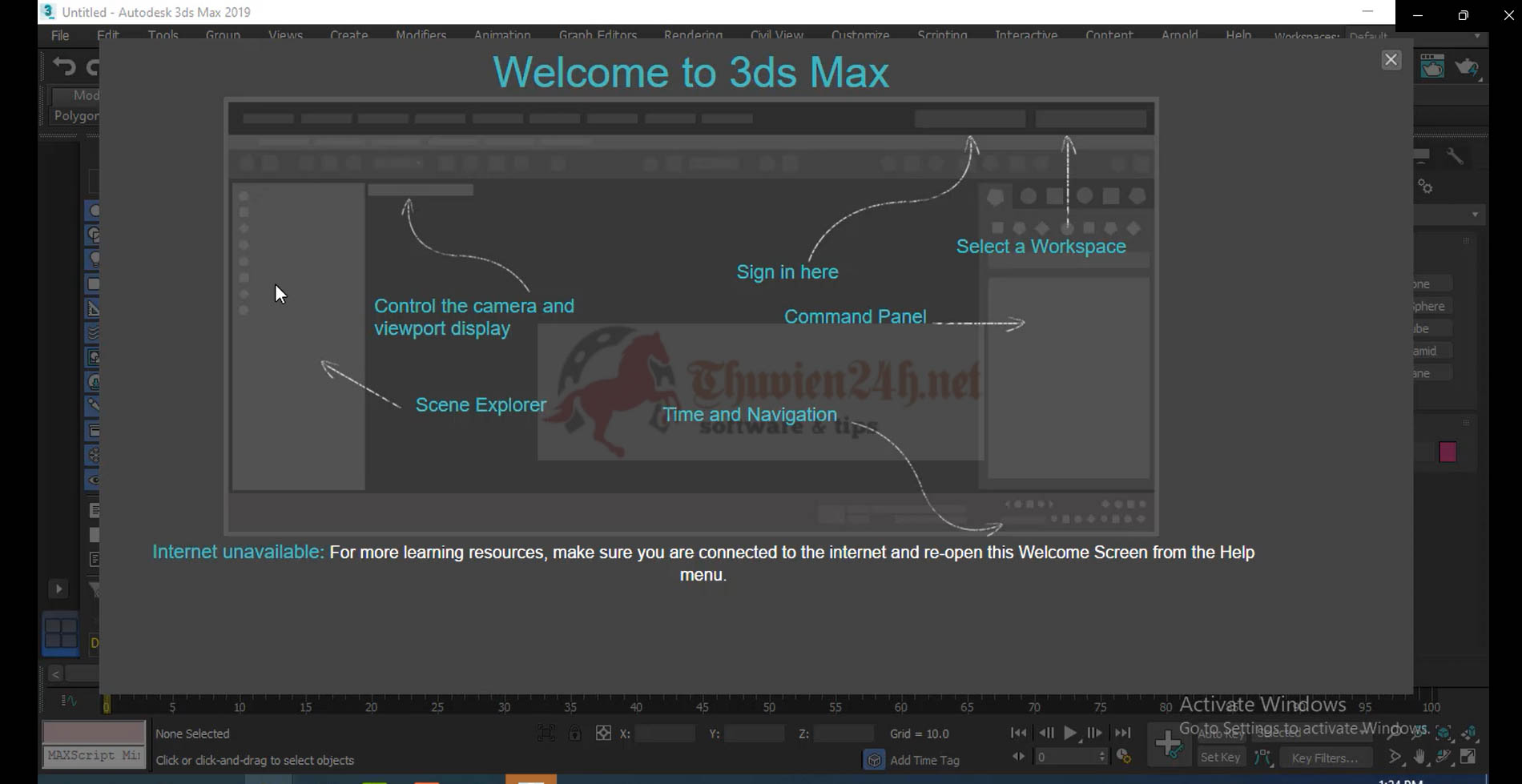
Task: Click the X coordinate field
Action: [x=665, y=733]
